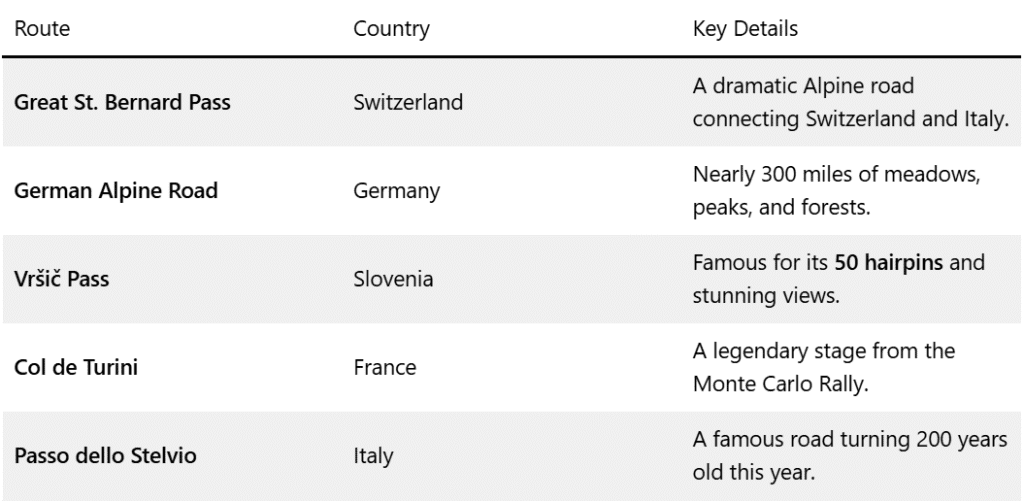Click the Key Details column header

point(745,29)
